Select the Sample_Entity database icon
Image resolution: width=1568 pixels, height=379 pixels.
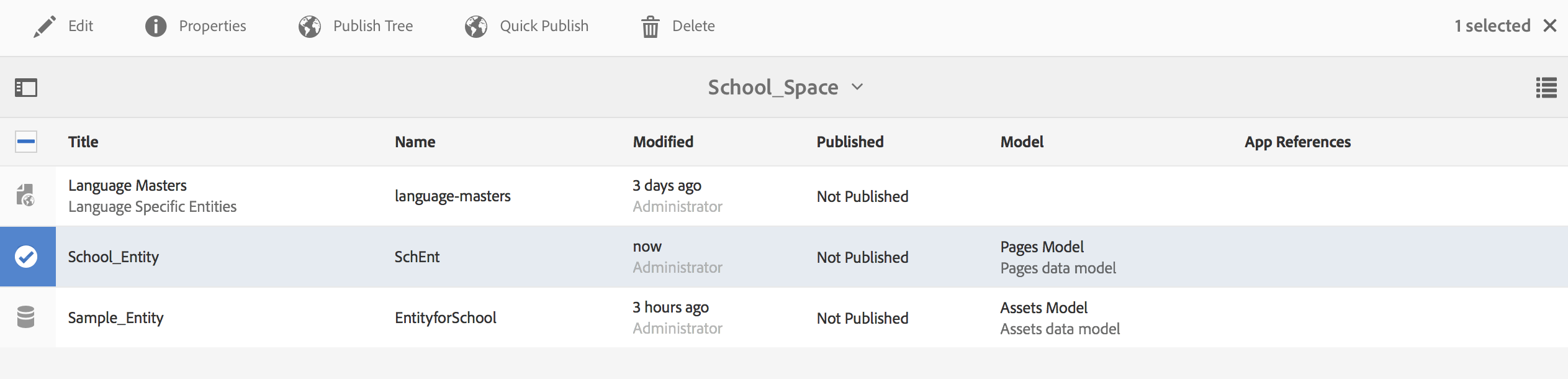[26, 317]
